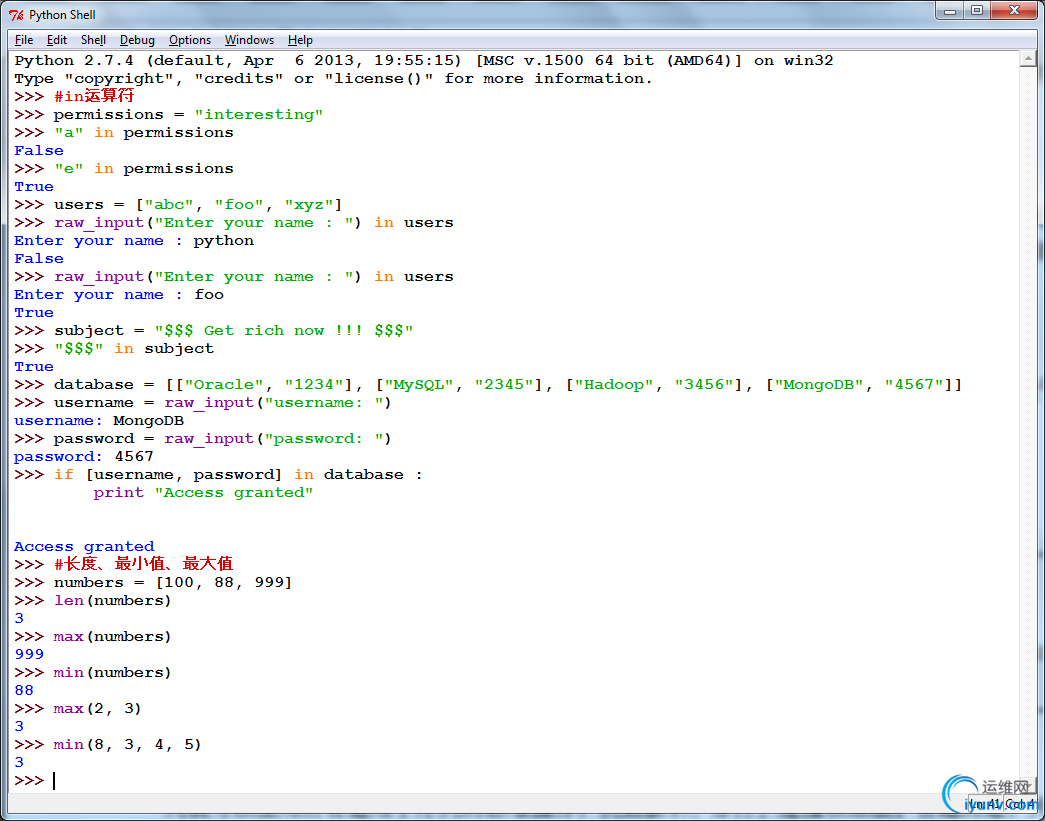This screenshot has height=821, width=1045.
Task: Click the database = [["Oracle", "1234"]... line
Action: pos(489,385)
